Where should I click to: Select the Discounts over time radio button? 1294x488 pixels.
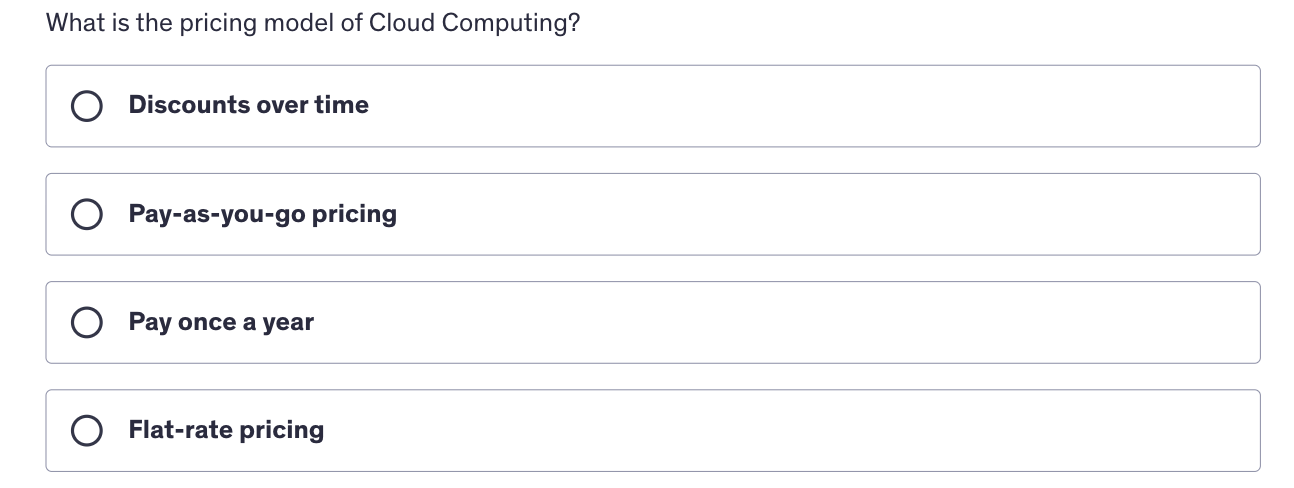pos(87,106)
